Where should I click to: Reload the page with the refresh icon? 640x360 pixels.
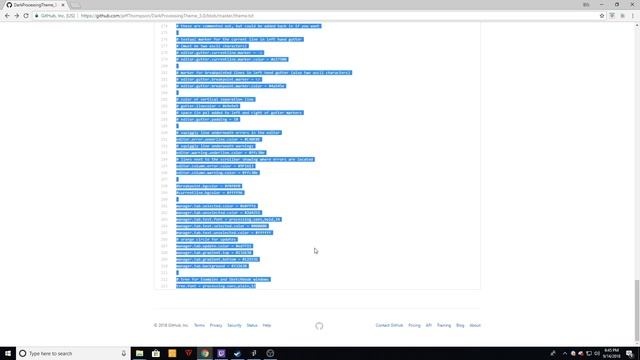(x=26, y=16)
